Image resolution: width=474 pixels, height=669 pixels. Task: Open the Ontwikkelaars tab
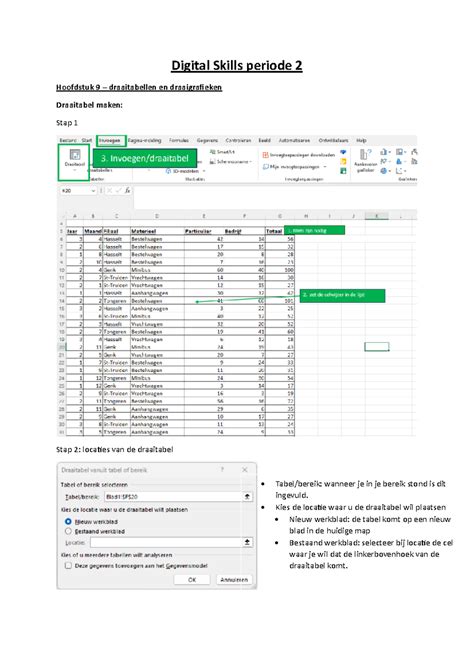[x=333, y=140]
